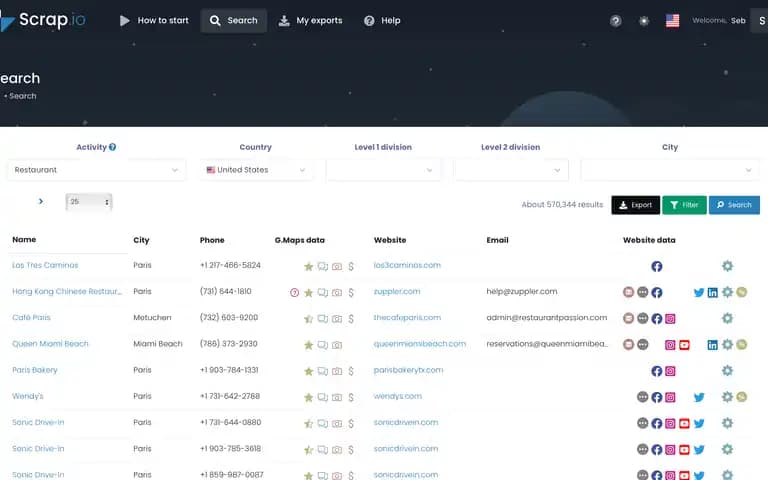The width and height of the screenshot is (768, 480).
Task: Open Los Tres Caminos listing
Action: click(x=45, y=265)
